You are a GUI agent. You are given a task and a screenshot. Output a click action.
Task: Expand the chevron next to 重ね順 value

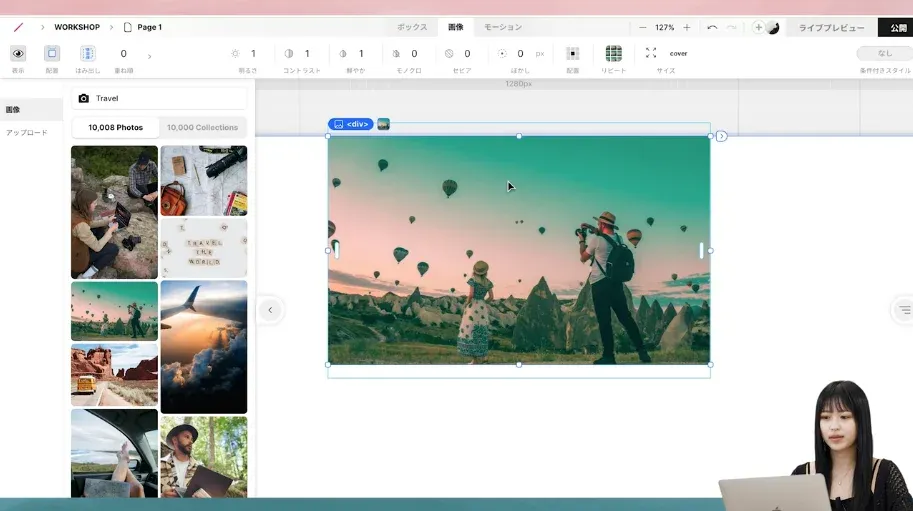click(x=150, y=56)
